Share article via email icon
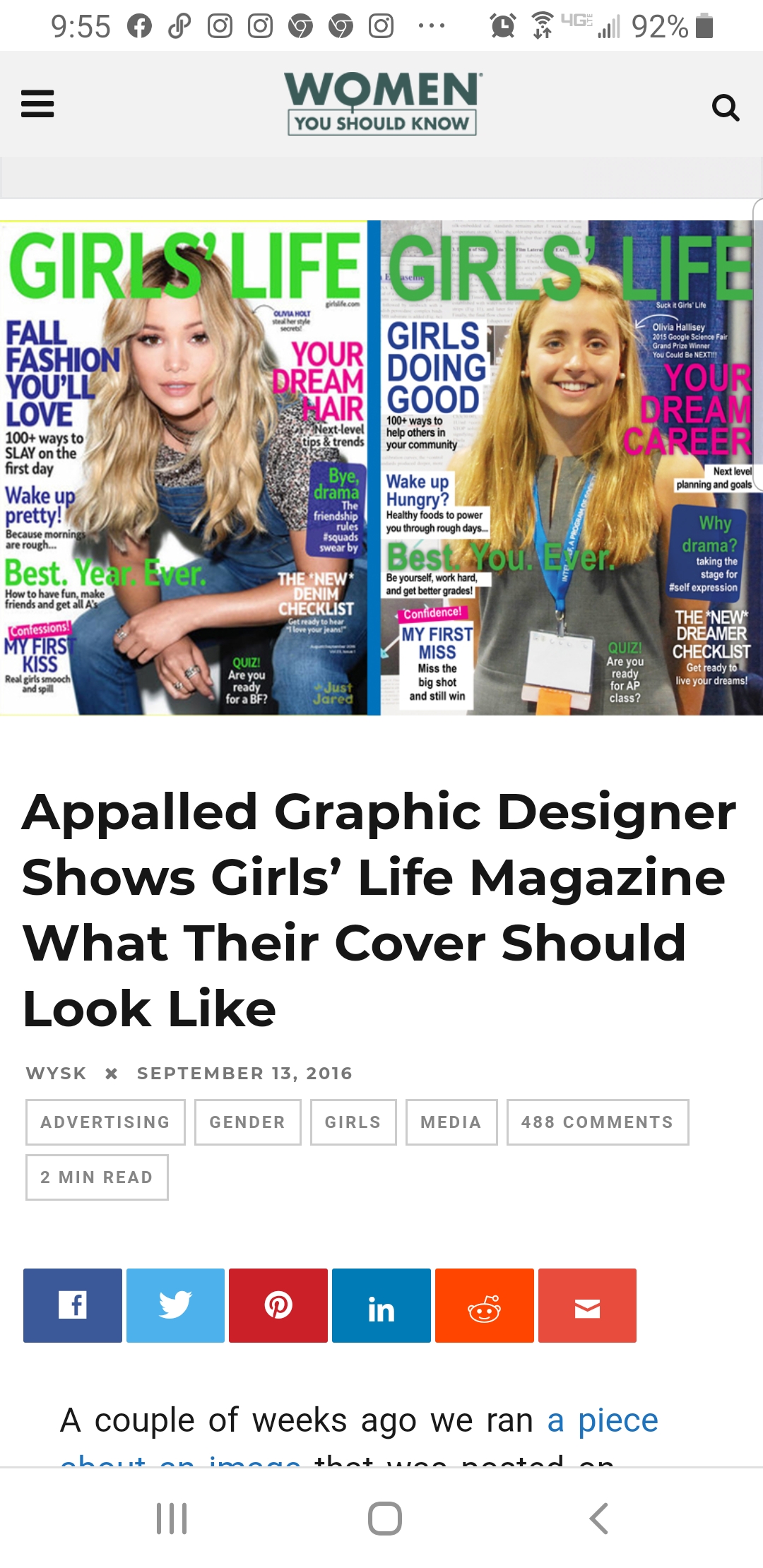This screenshot has height=1568, width=763. pos(587,1305)
